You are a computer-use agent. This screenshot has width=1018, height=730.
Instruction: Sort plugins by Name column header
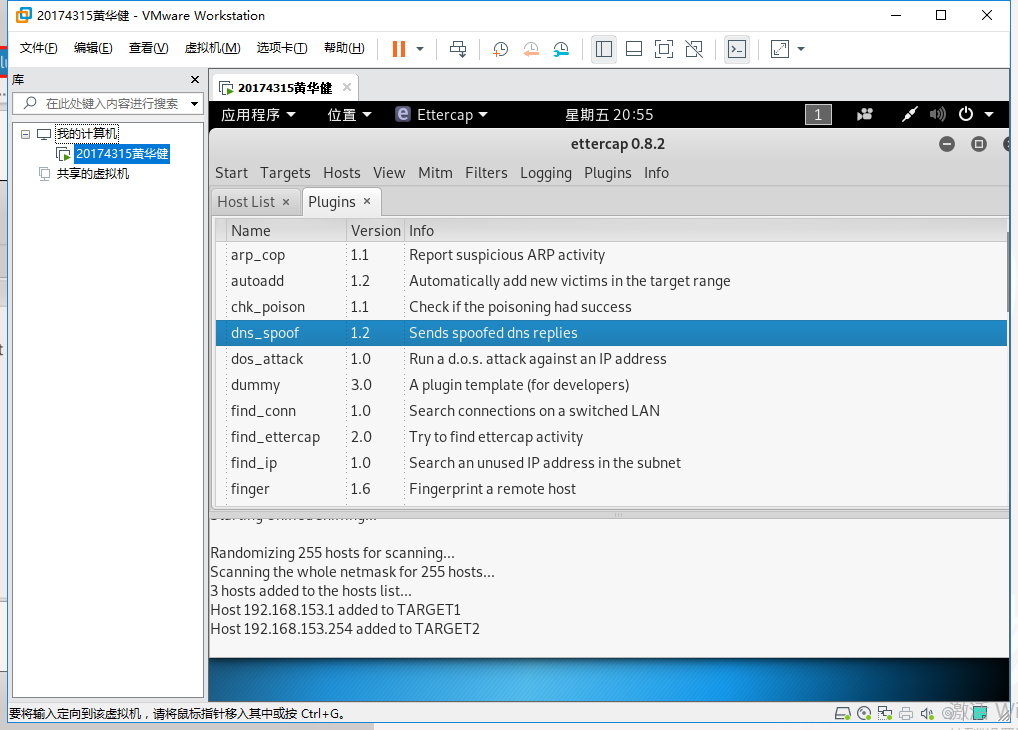click(286, 231)
